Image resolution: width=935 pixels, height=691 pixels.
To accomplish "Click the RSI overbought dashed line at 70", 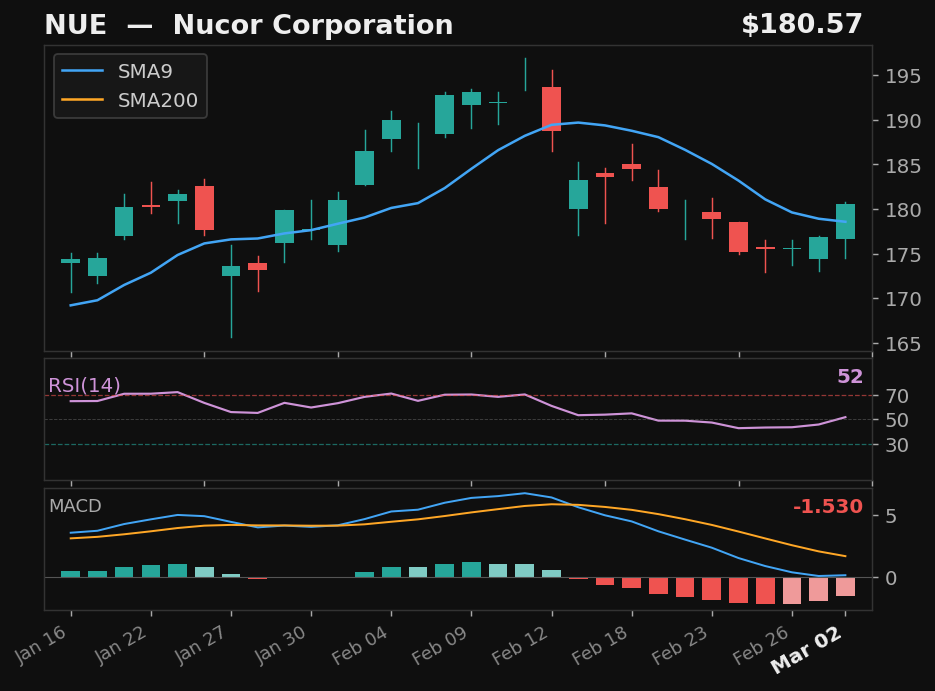I will point(450,394).
